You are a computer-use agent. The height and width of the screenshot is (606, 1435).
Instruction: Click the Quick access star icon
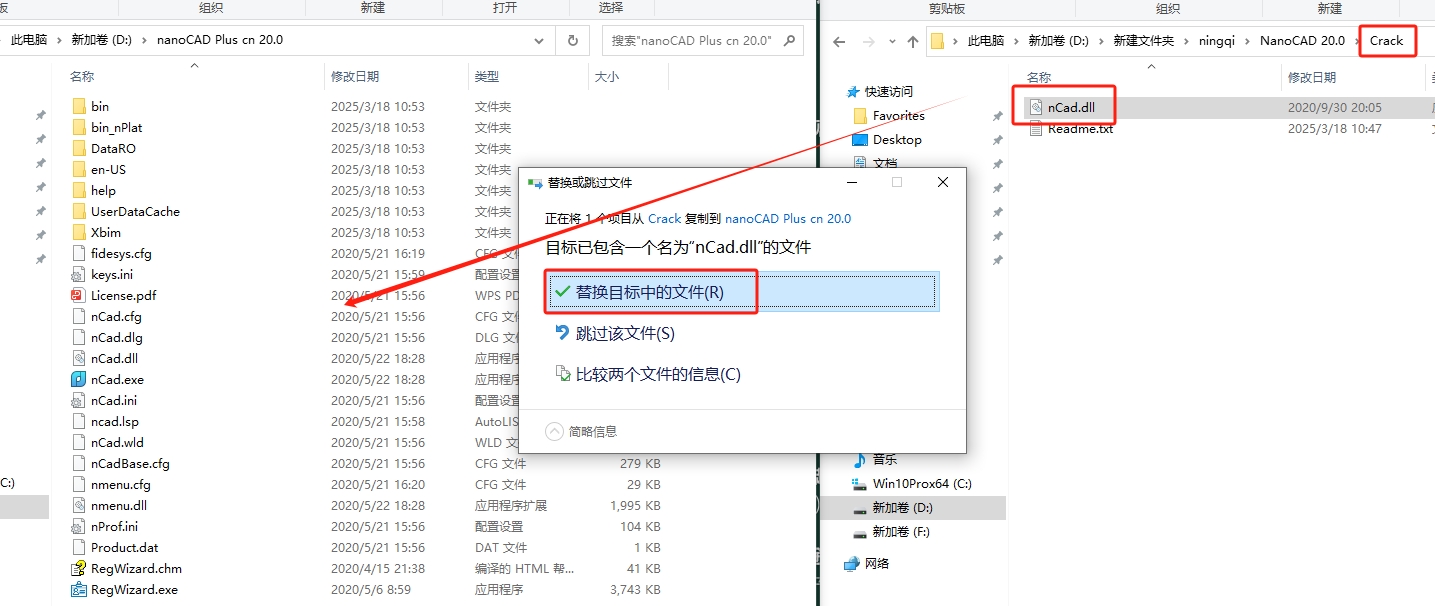click(x=855, y=91)
